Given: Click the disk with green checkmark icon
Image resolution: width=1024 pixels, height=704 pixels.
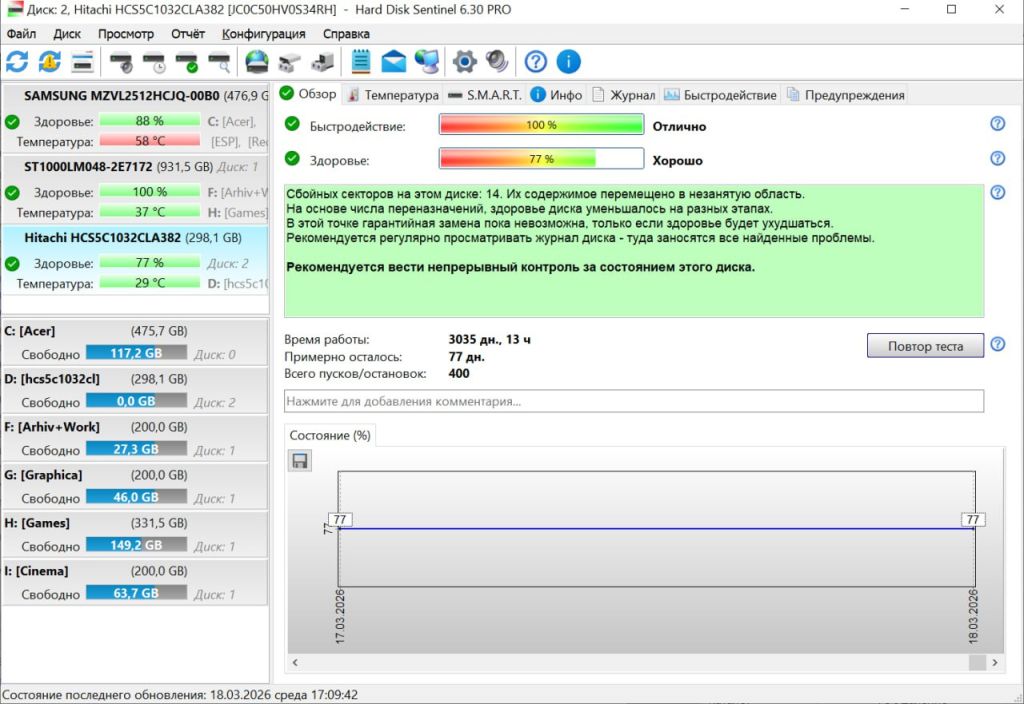Looking at the screenshot, I should point(187,62).
